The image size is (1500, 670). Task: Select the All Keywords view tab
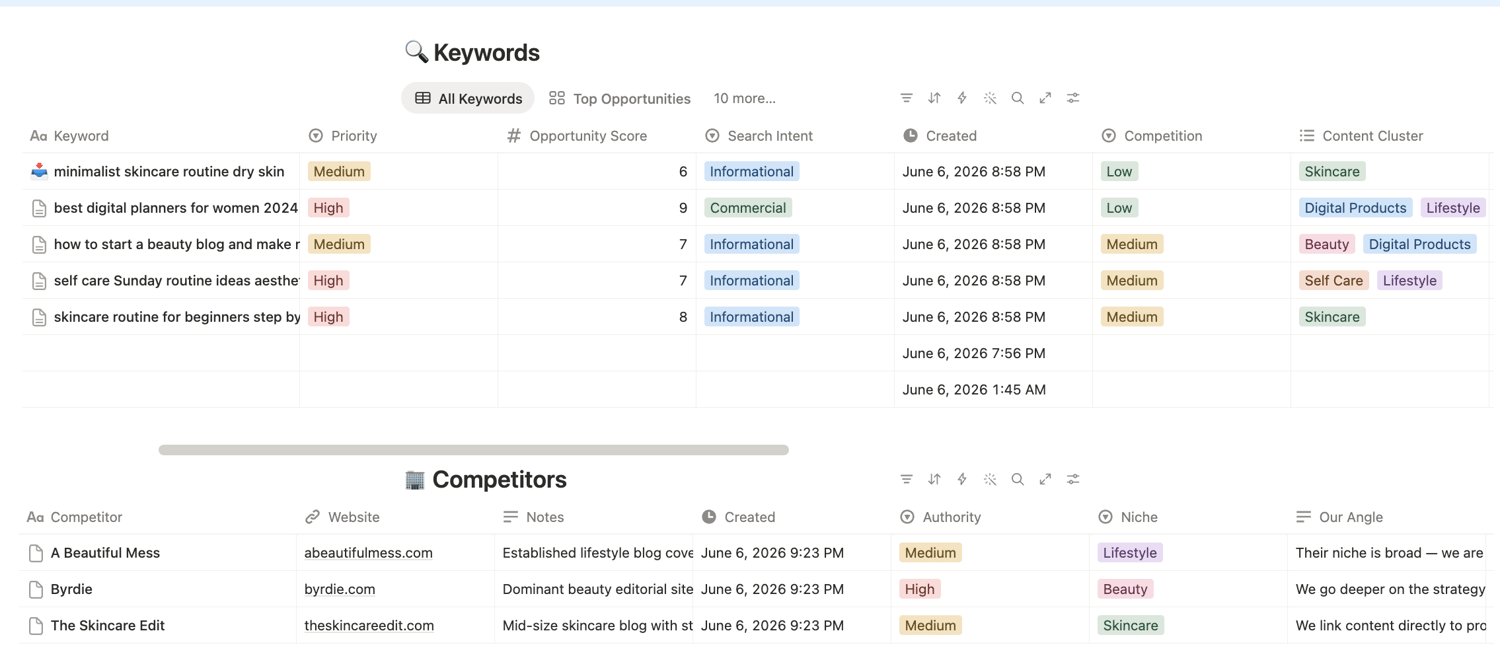pyautogui.click(x=468, y=98)
